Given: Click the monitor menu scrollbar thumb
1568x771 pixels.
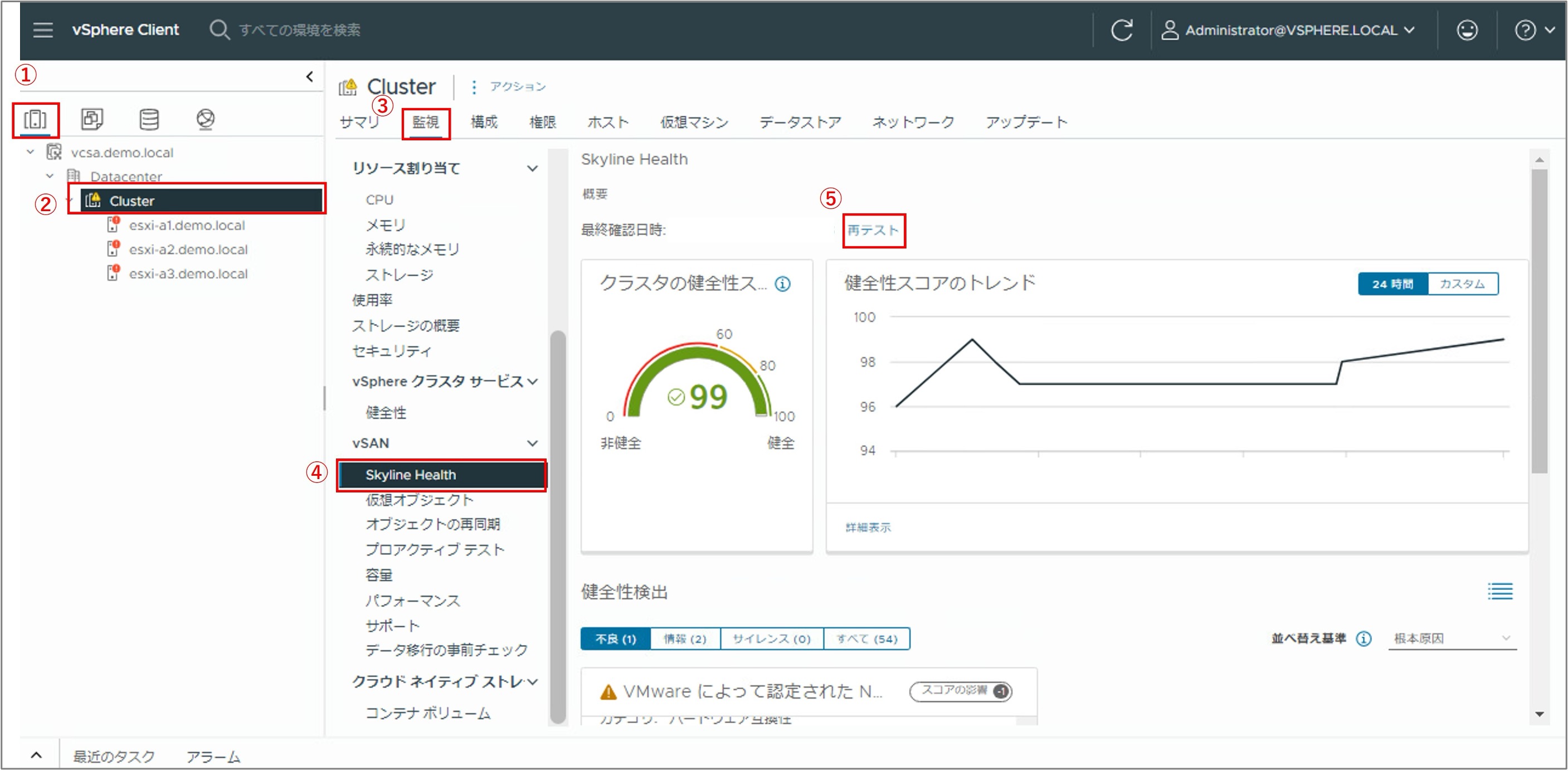Looking at the screenshot, I should [558, 526].
